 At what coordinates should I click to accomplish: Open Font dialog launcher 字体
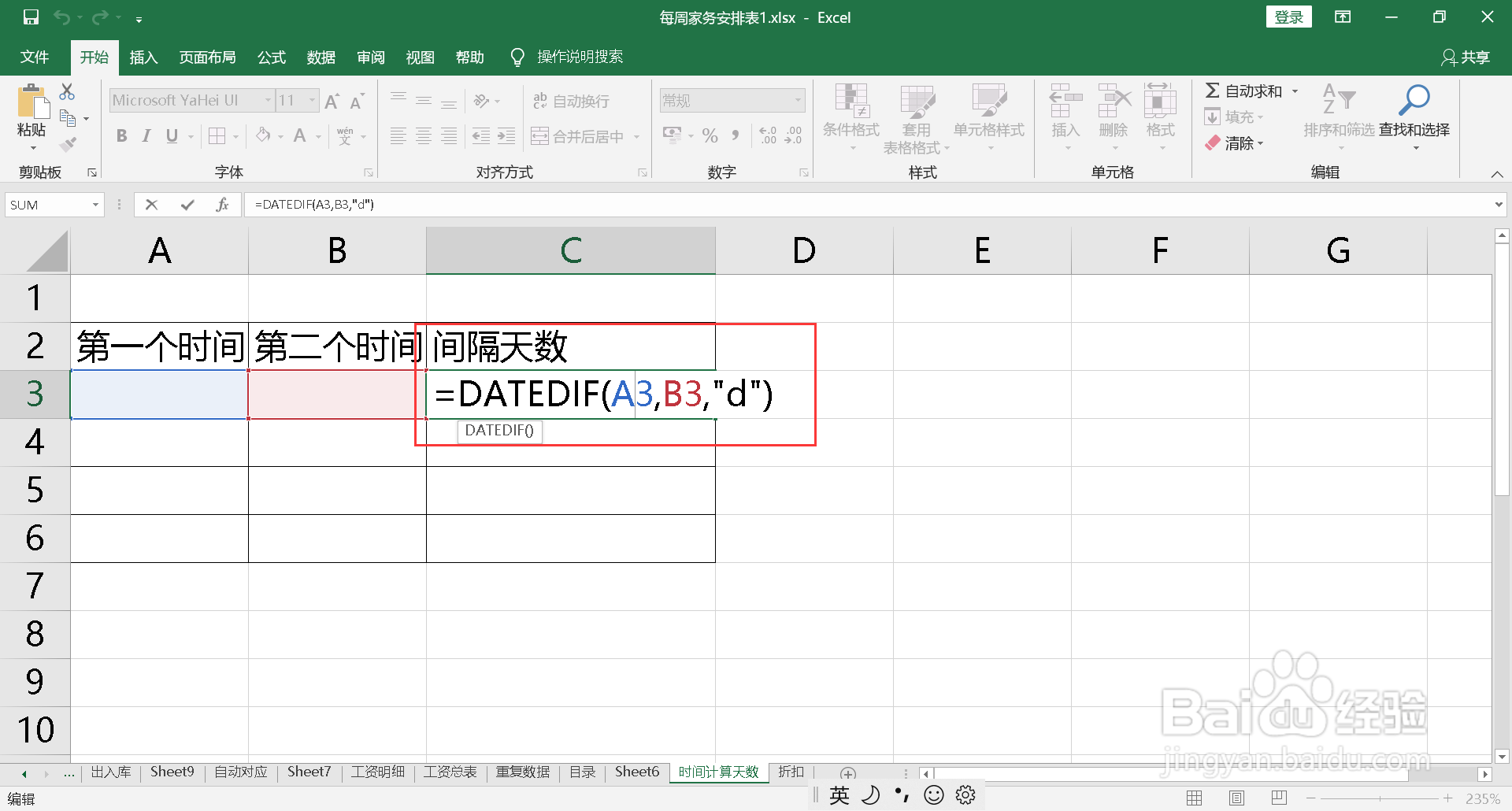click(368, 172)
